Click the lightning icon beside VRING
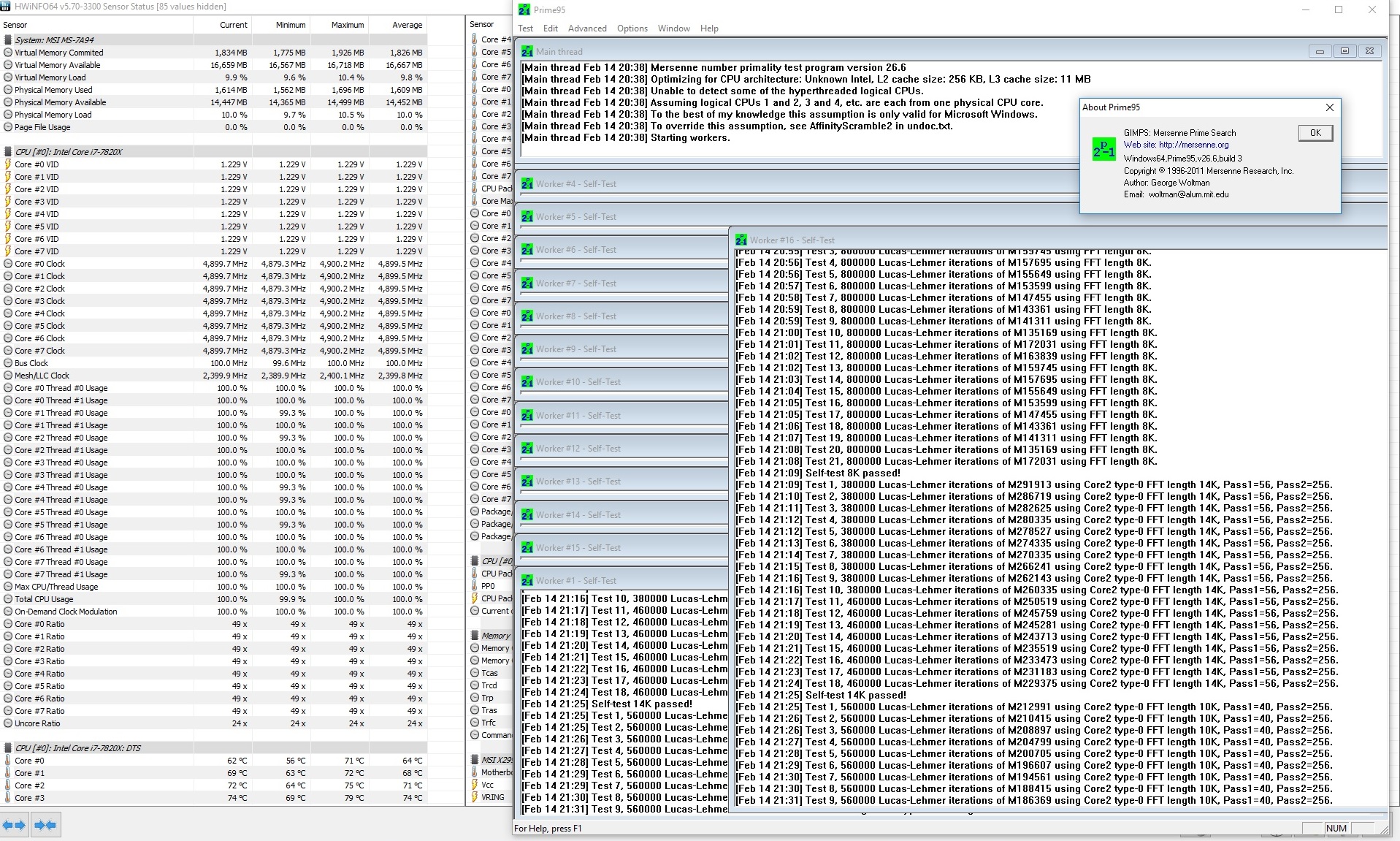 tap(475, 797)
